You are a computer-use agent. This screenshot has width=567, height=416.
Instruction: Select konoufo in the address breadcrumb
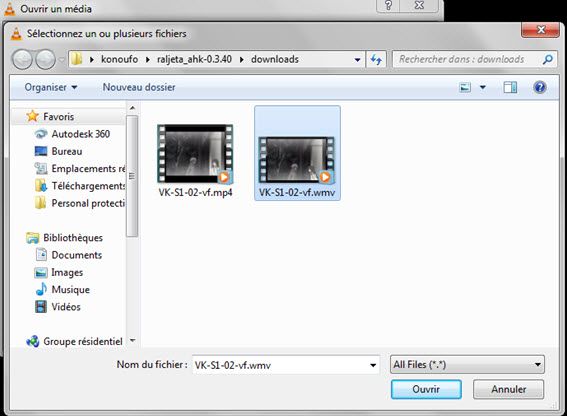click(119, 59)
